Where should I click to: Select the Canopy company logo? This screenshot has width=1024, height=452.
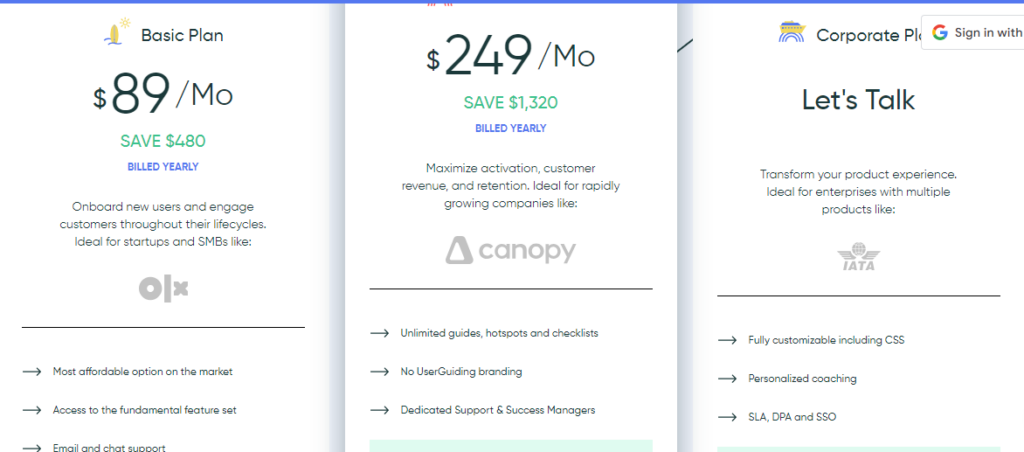click(510, 250)
